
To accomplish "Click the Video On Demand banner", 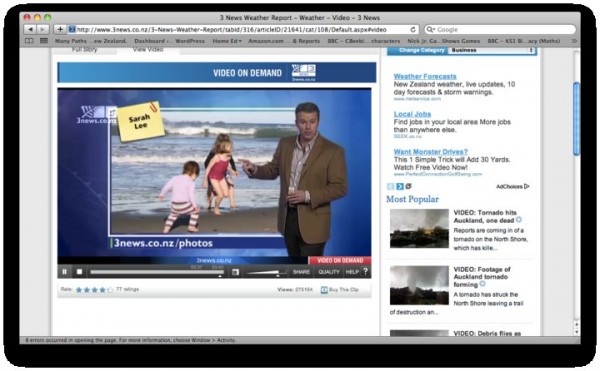I will [217, 72].
